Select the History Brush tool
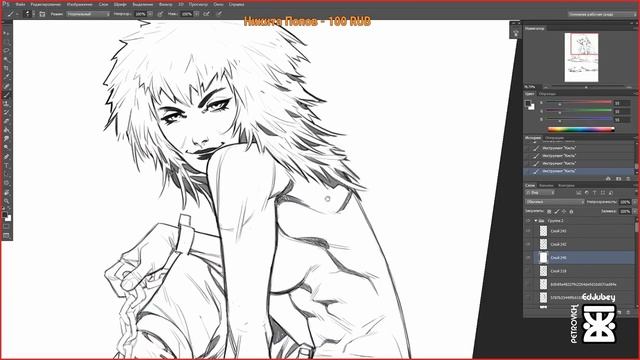Viewport: 640px width, 360px height. pyautogui.click(x=6, y=112)
